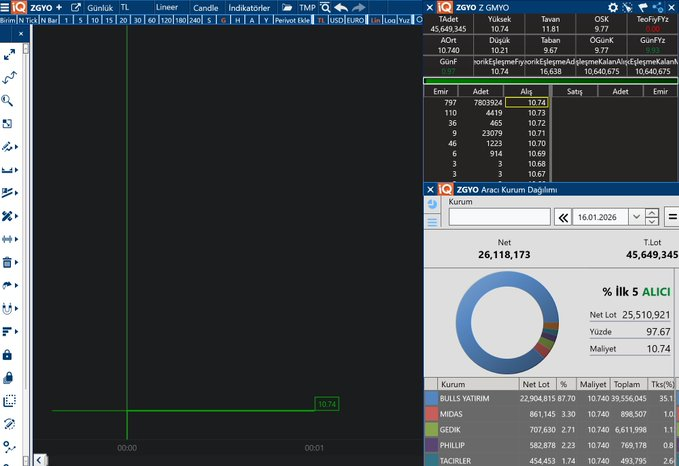Select the 60 minute period
Image resolution: width=679 pixels, height=466 pixels.
tap(152, 20)
